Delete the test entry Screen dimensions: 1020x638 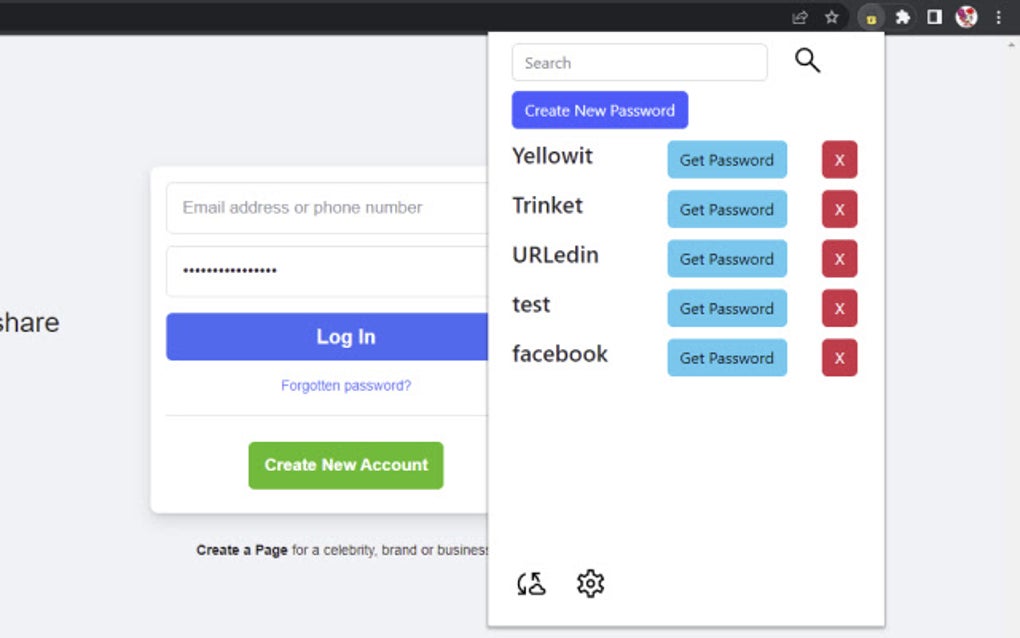pyautogui.click(x=839, y=308)
